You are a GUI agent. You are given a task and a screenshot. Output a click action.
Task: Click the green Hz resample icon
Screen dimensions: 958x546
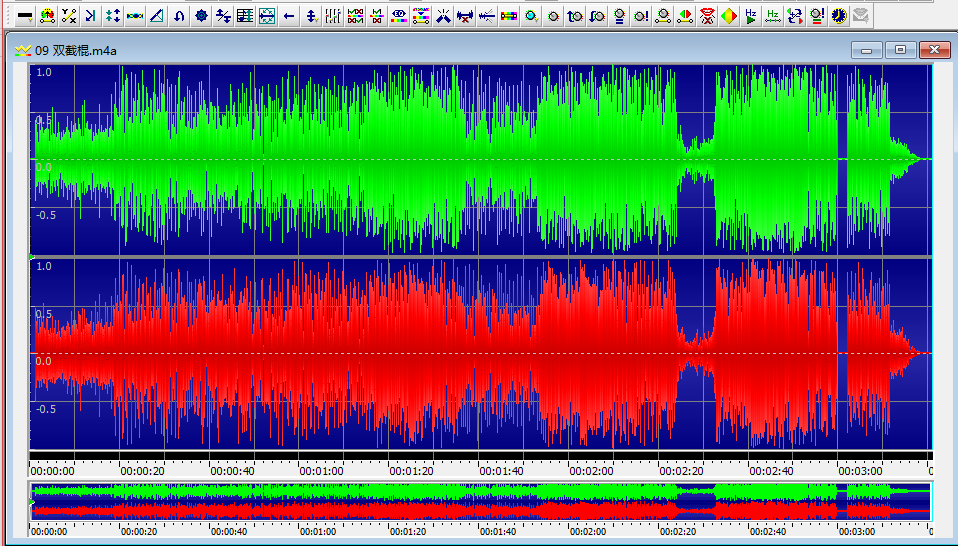pos(773,16)
